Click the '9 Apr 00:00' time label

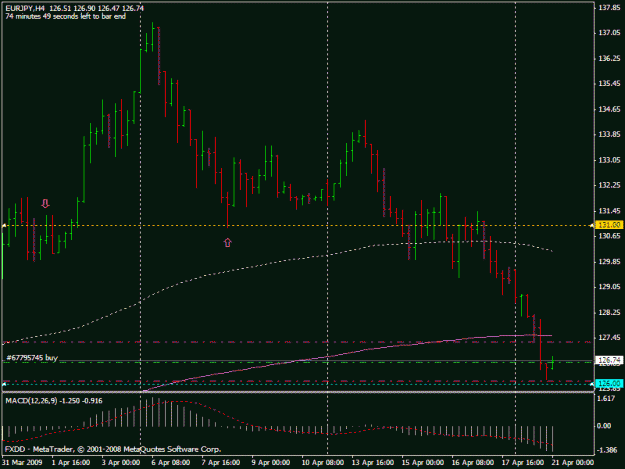tap(271, 463)
